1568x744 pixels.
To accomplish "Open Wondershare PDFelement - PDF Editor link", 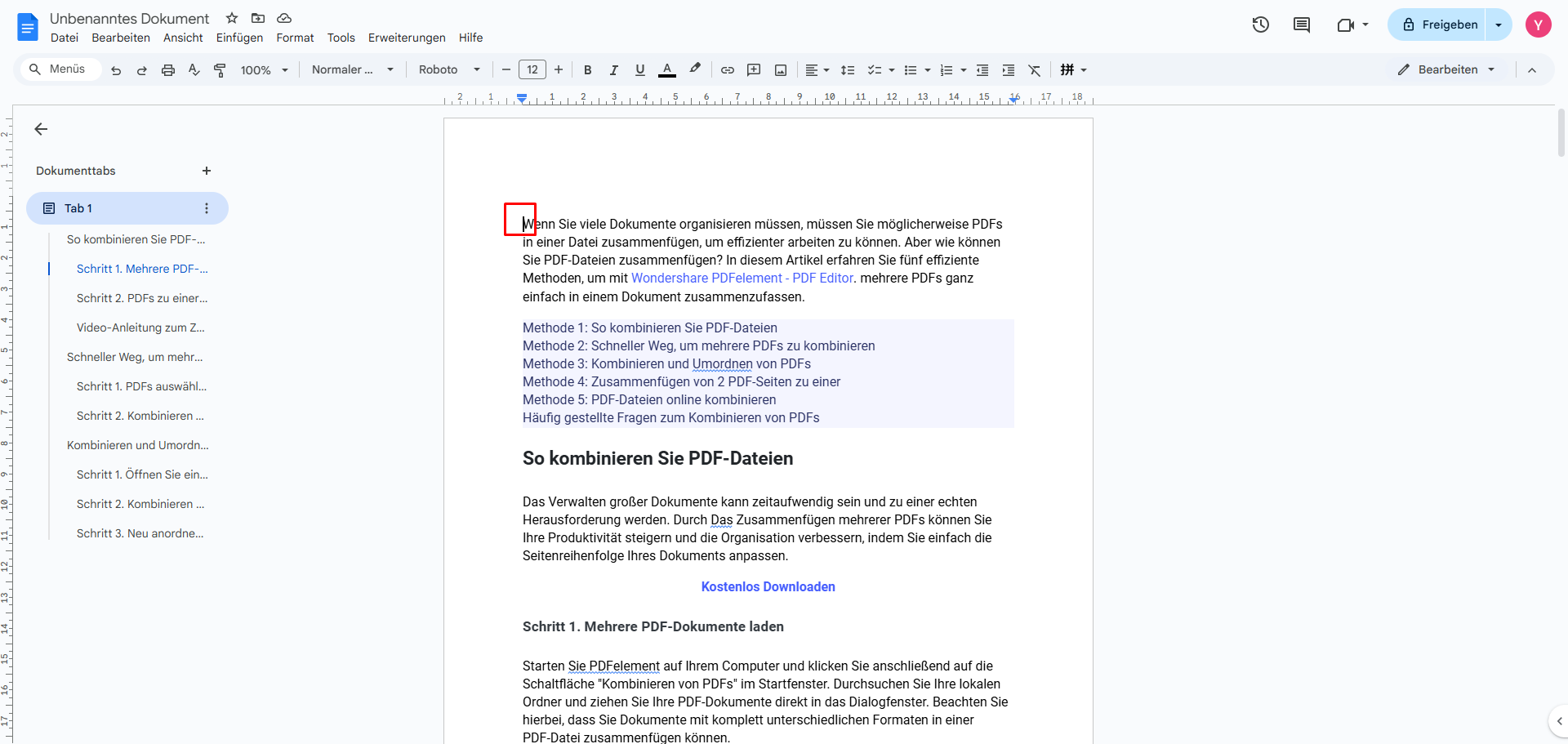I will (742, 278).
